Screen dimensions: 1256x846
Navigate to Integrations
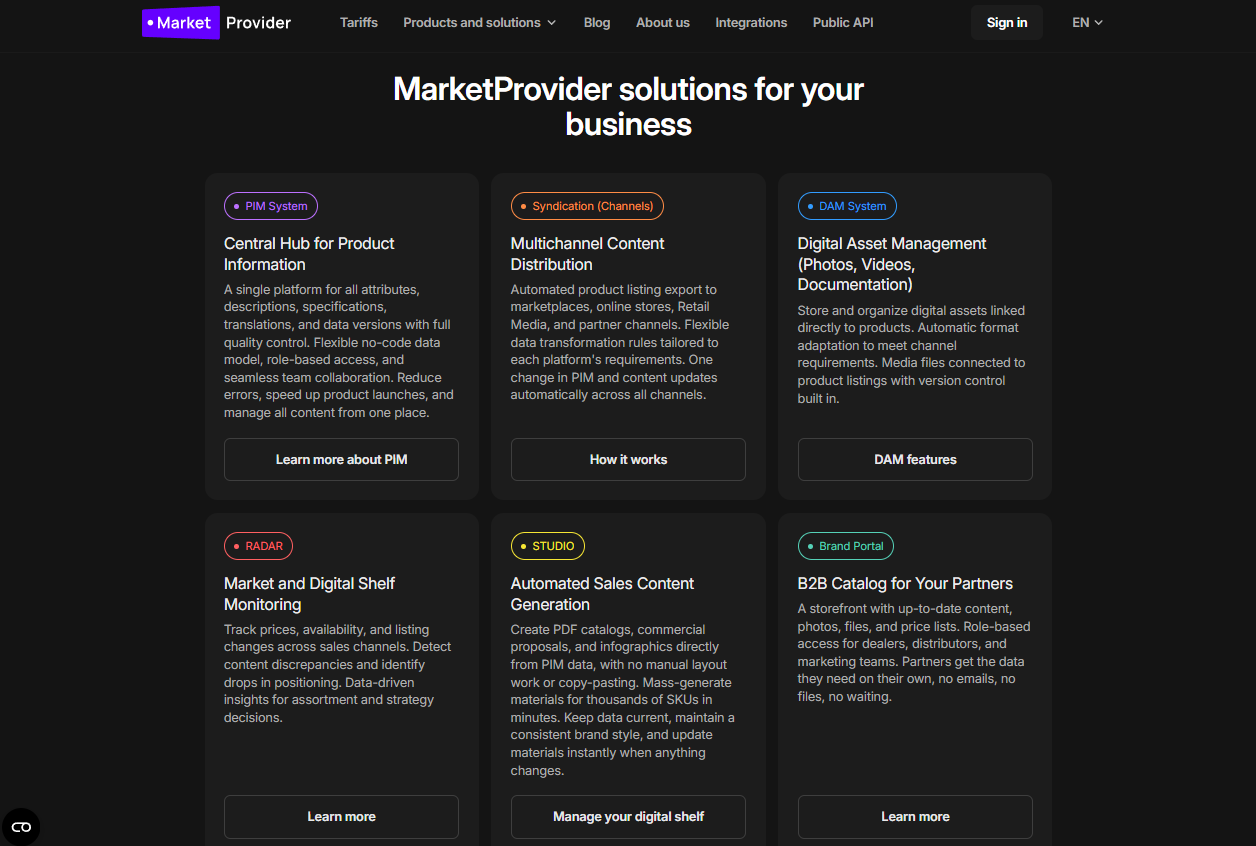coord(751,22)
